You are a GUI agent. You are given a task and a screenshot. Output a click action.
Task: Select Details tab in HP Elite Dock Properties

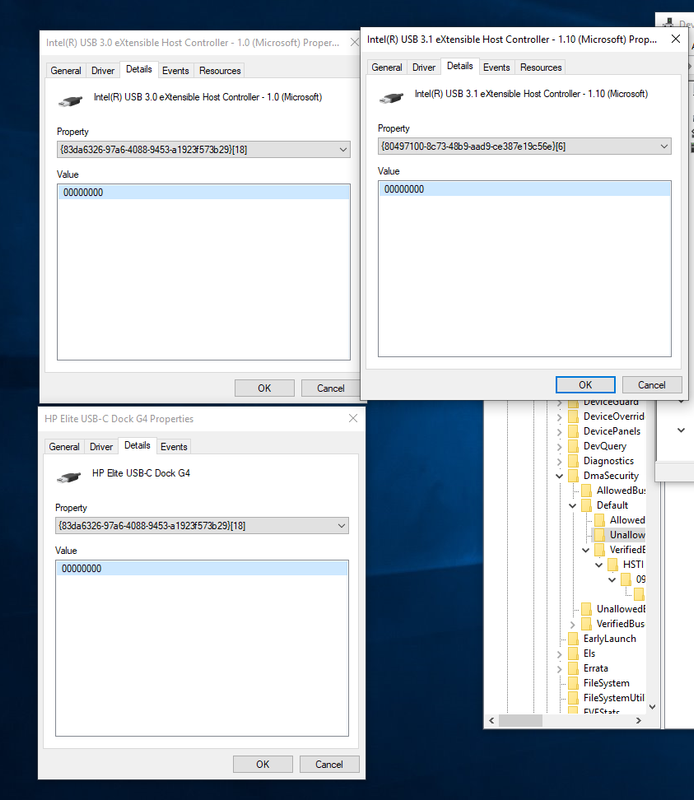click(x=137, y=445)
